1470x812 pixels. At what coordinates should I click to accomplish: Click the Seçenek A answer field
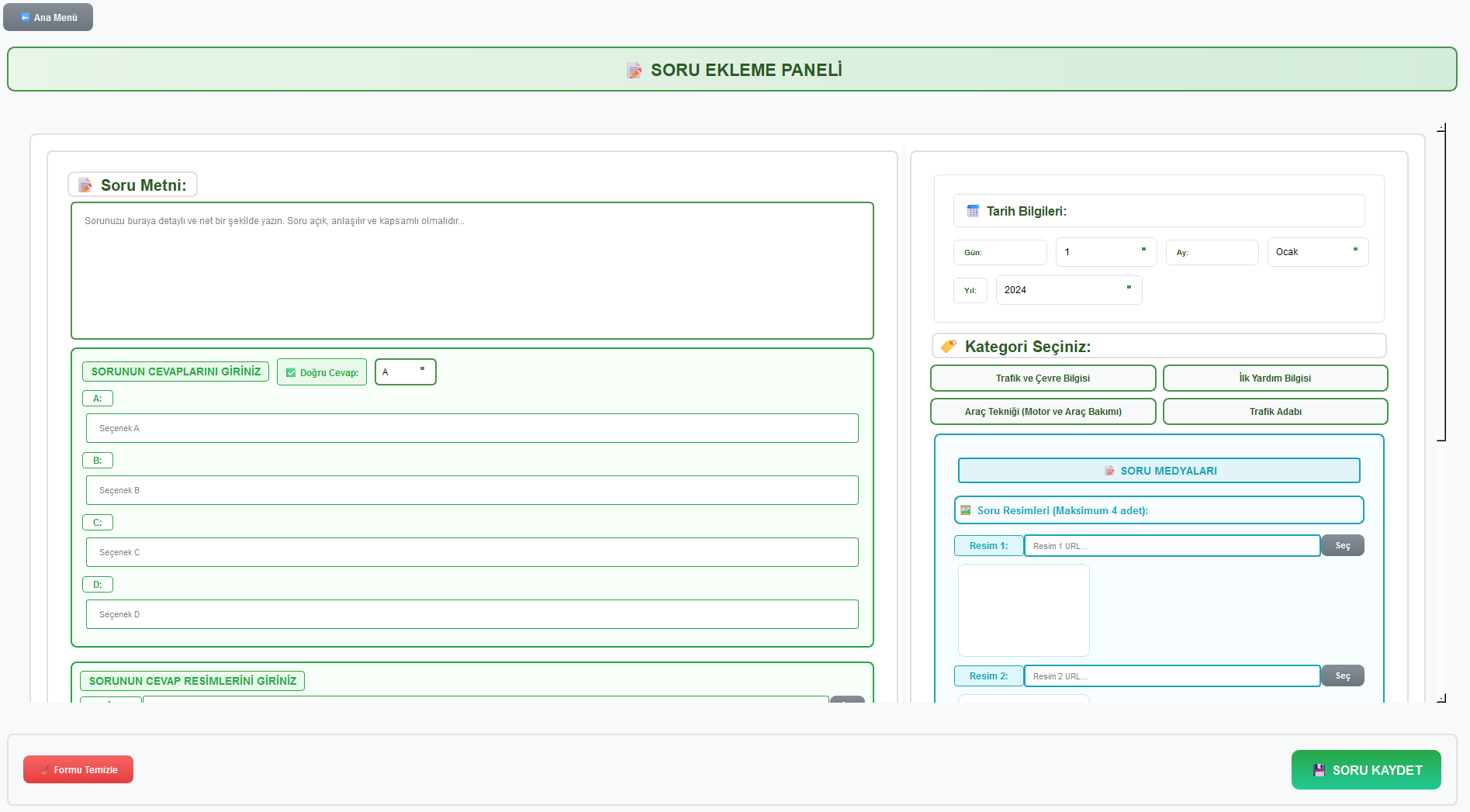(x=472, y=428)
